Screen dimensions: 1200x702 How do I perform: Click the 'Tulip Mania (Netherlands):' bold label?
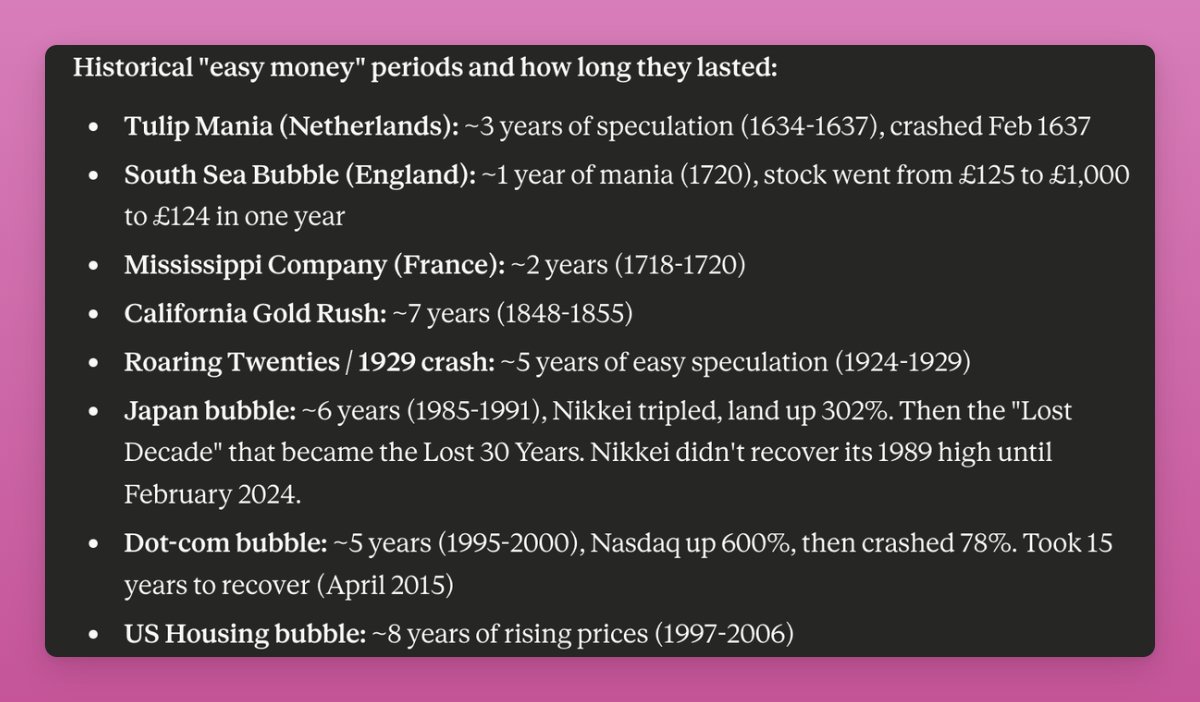[291, 127]
